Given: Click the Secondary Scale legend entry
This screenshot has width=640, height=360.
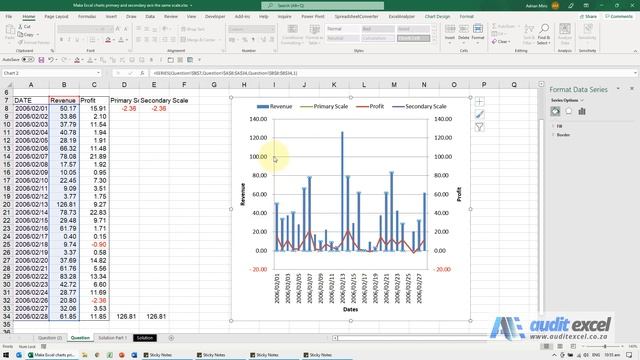Looking at the screenshot, I should [419, 106].
